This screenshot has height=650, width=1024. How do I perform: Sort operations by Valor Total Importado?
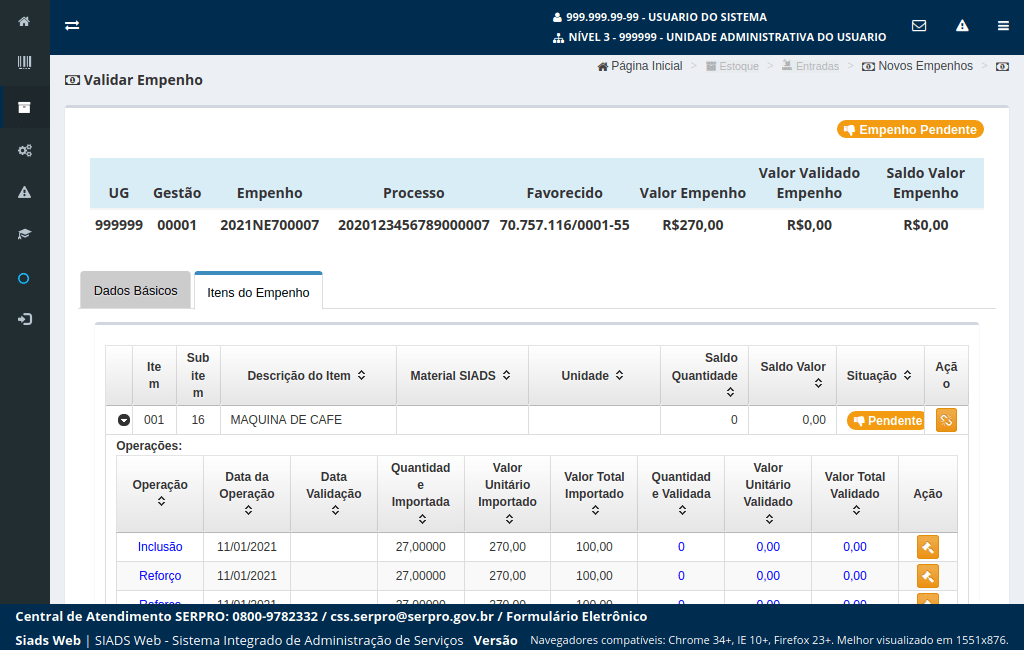(x=595, y=510)
